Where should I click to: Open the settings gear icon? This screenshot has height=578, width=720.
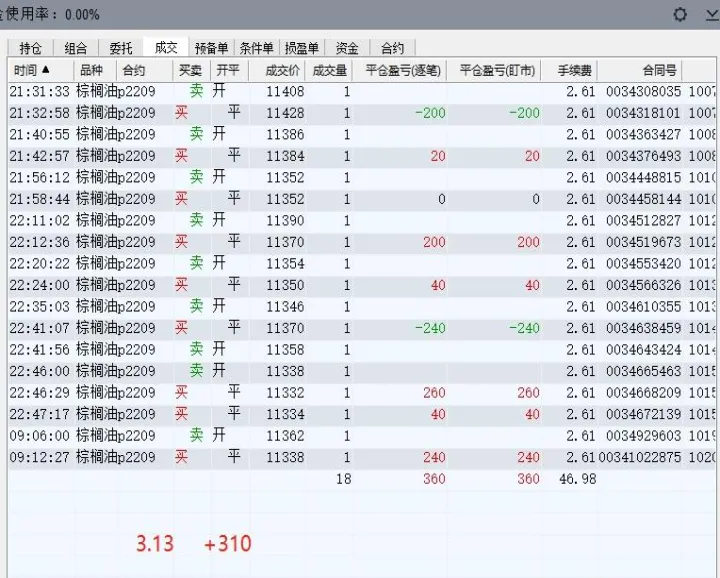pyautogui.click(x=680, y=15)
